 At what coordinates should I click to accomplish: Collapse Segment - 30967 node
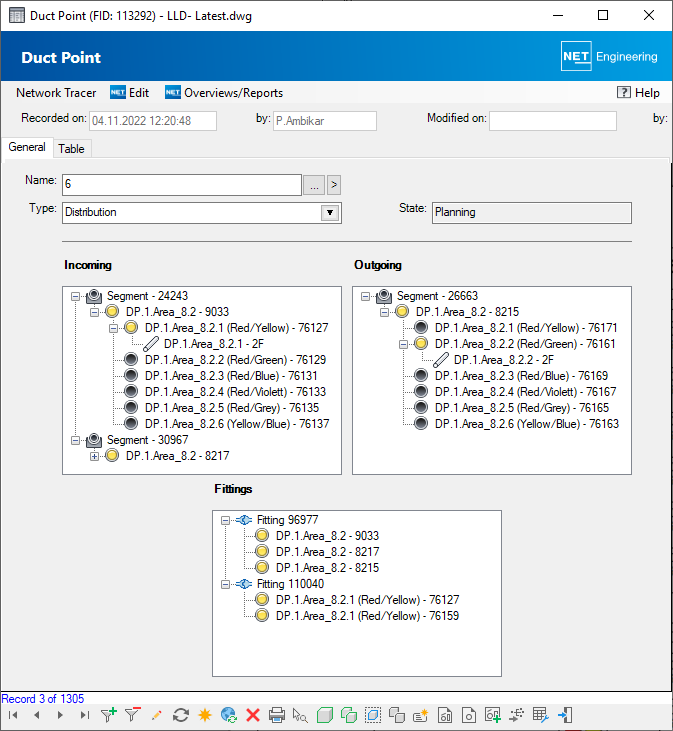75,440
